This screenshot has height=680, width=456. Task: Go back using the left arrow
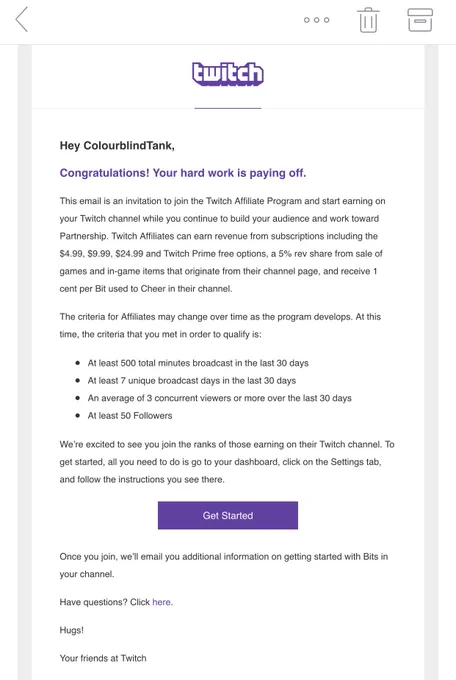[x=22, y=20]
